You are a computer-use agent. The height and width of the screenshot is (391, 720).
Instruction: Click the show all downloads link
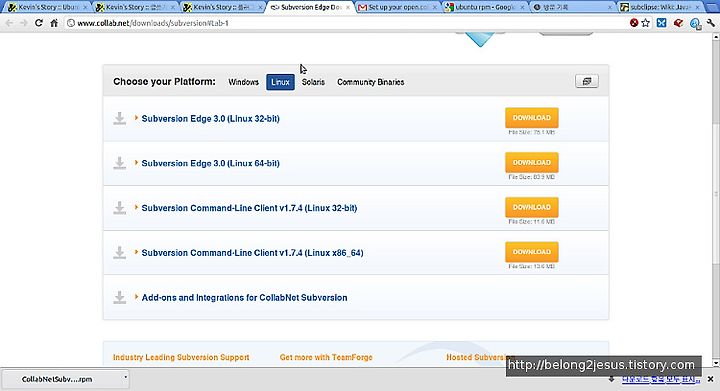point(660,379)
